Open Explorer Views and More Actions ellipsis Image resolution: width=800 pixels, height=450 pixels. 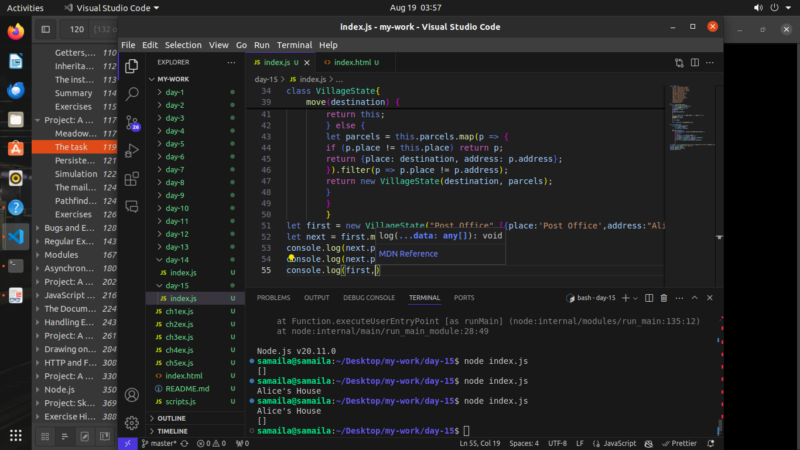click(231, 62)
